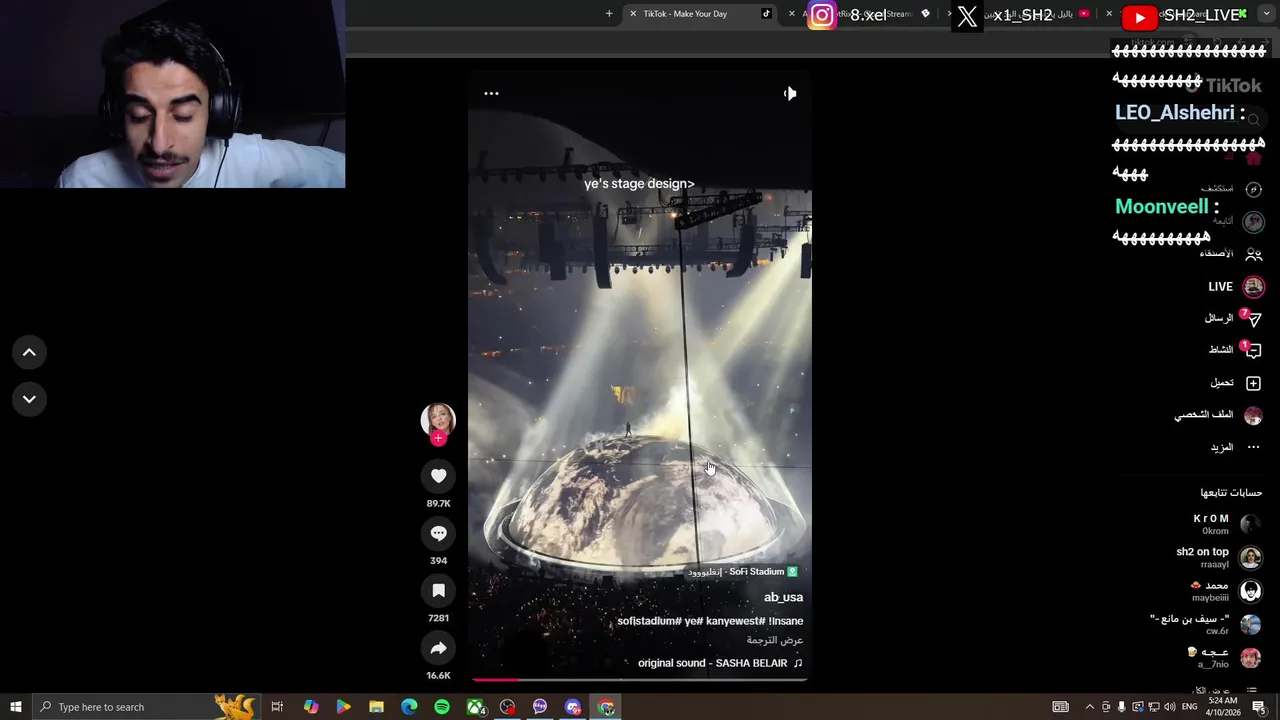Expand the More المزيد menu

pos(1236,447)
